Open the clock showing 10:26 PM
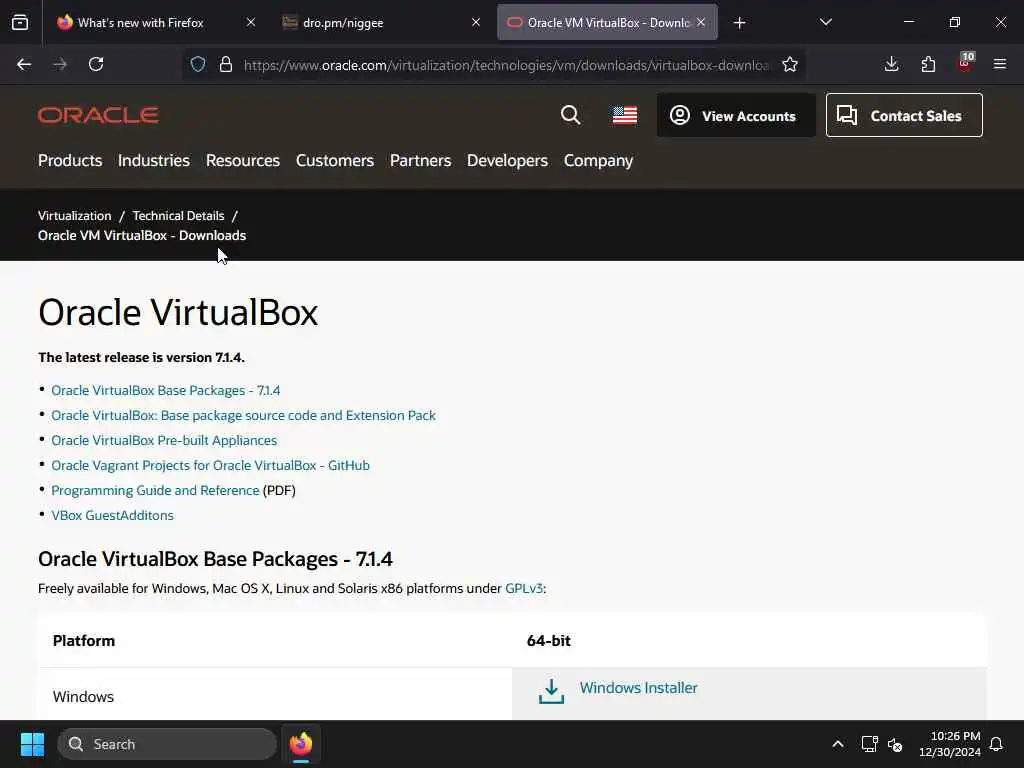 coord(950,744)
